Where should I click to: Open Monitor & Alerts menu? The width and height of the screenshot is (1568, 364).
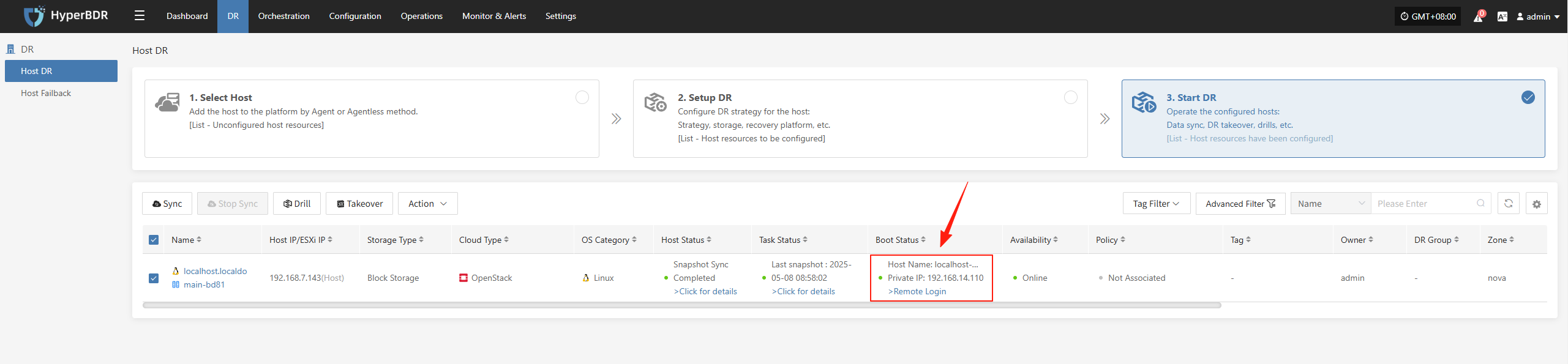[494, 16]
